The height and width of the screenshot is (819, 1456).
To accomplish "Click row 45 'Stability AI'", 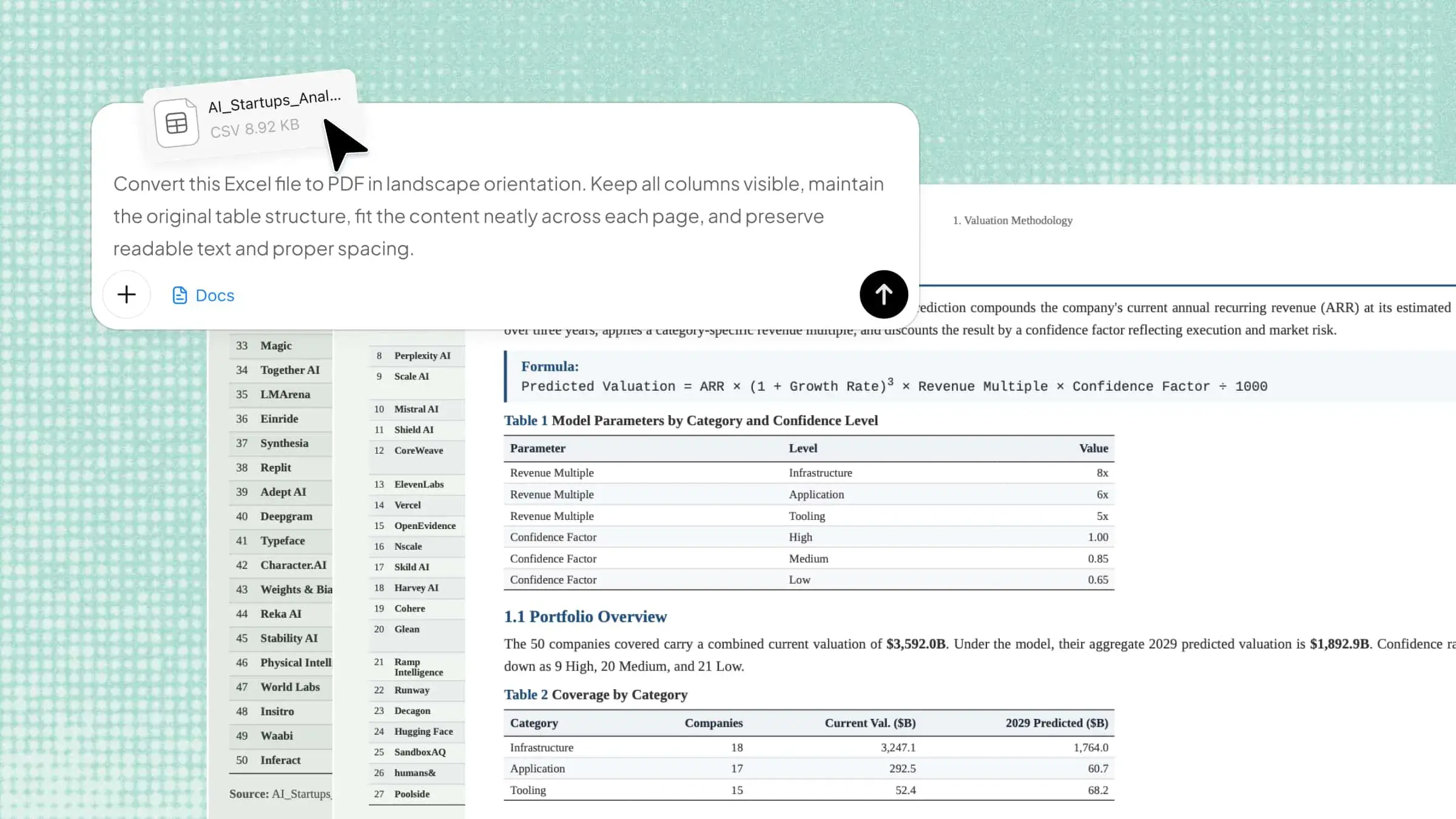I will [x=281, y=638].
